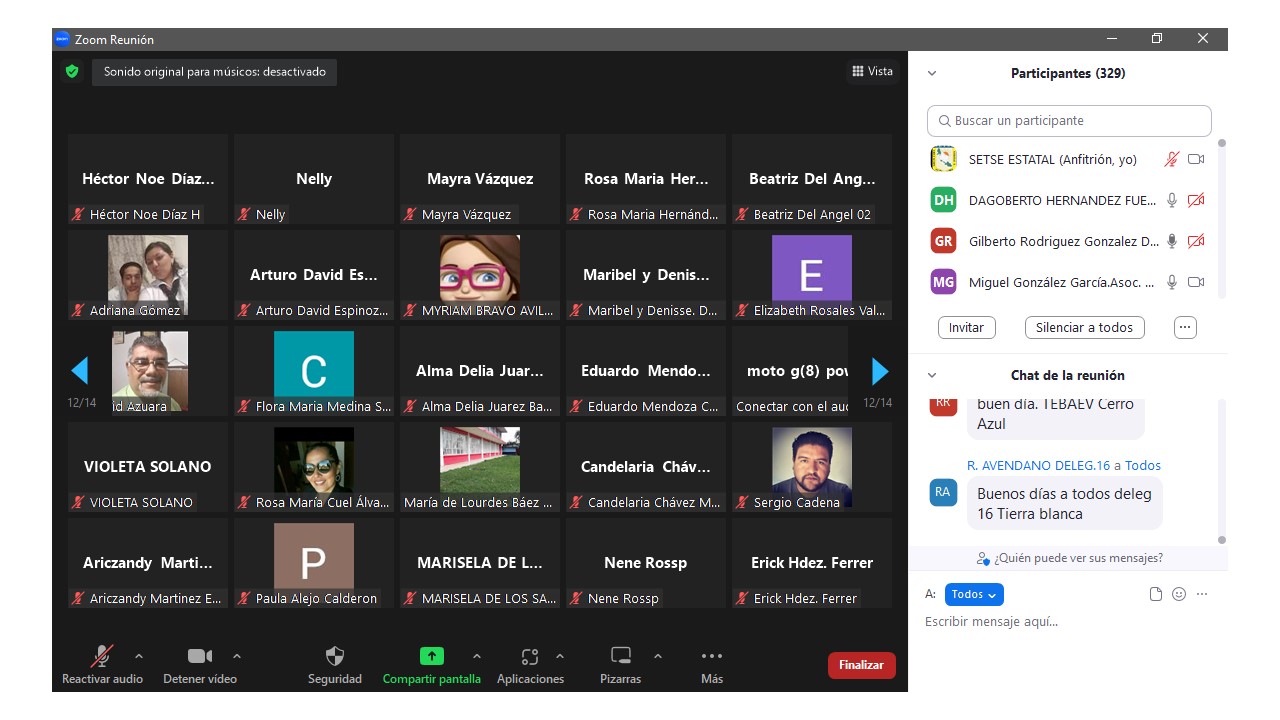1280x720 pixels.
Task: Click the file attachment icon in chat
Action: [x=1156, y=594]
